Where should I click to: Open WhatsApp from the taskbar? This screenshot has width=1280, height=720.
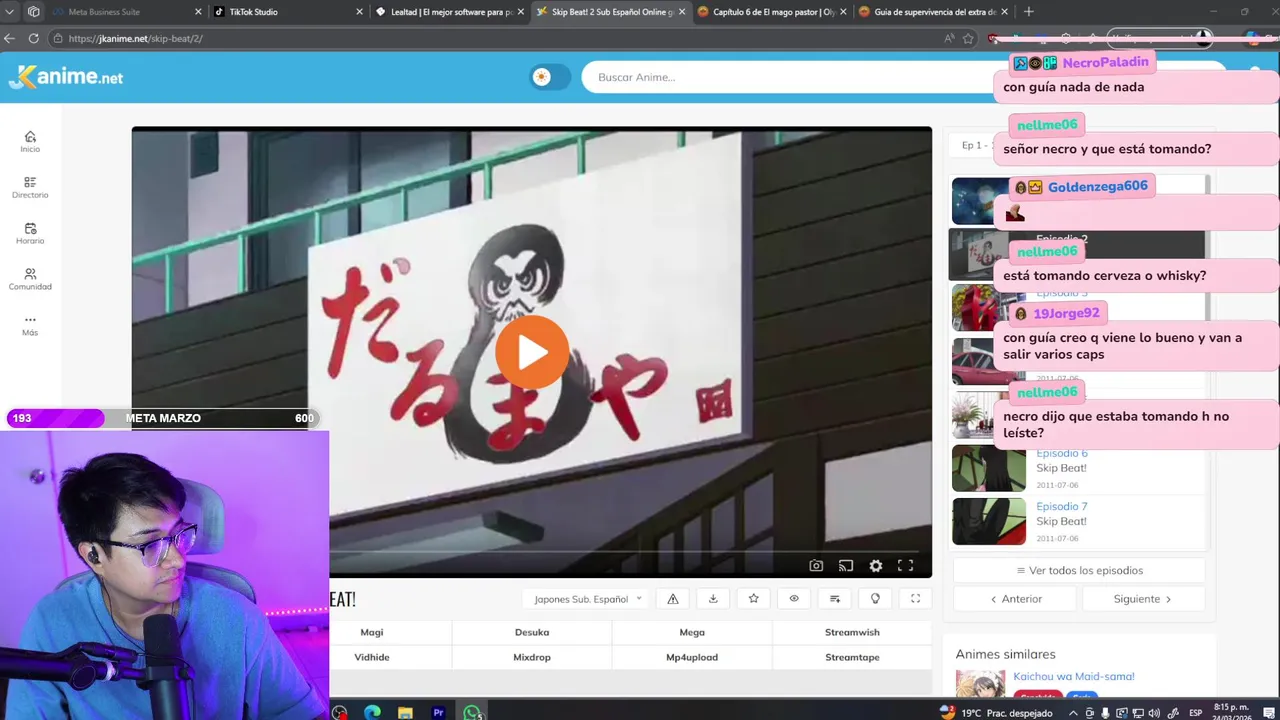pos(472,712)
